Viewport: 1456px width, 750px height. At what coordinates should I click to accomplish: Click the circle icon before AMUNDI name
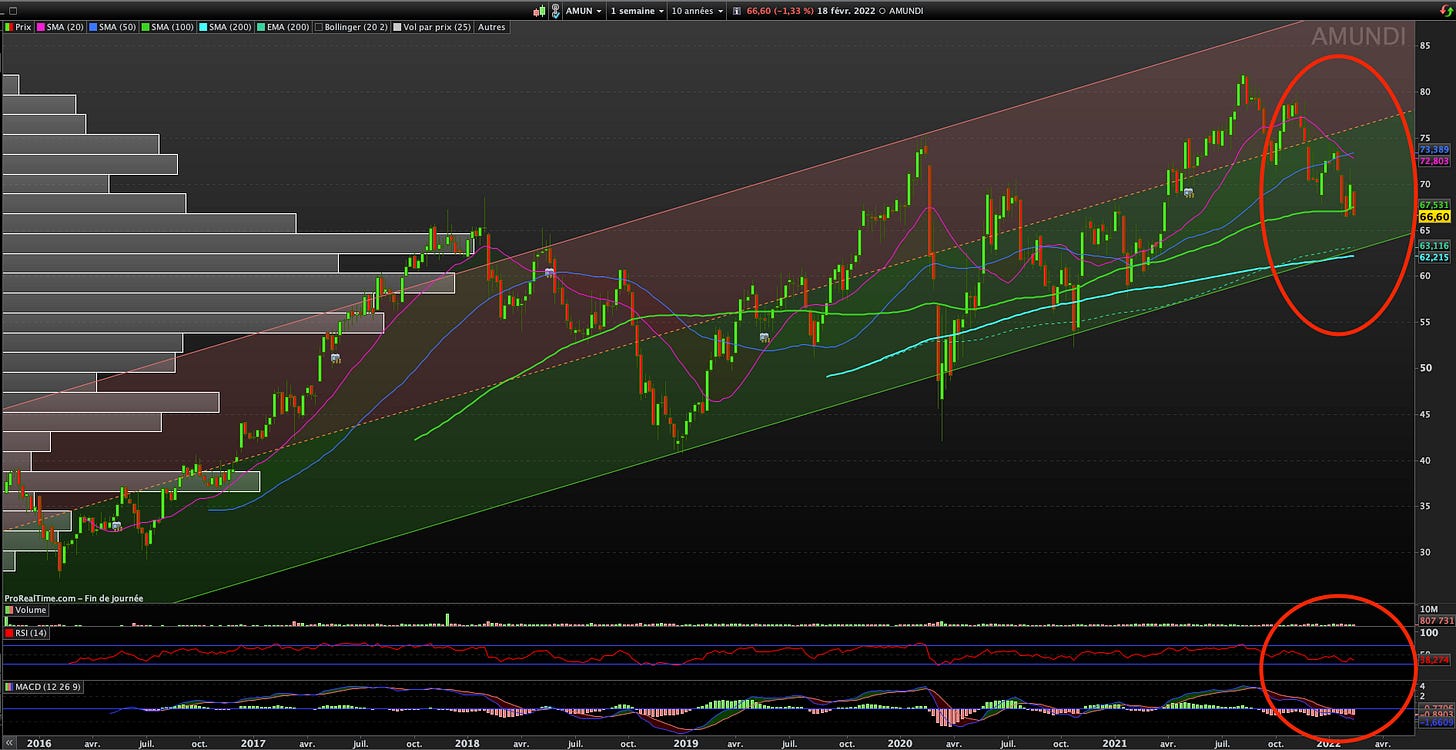[882, 11]
